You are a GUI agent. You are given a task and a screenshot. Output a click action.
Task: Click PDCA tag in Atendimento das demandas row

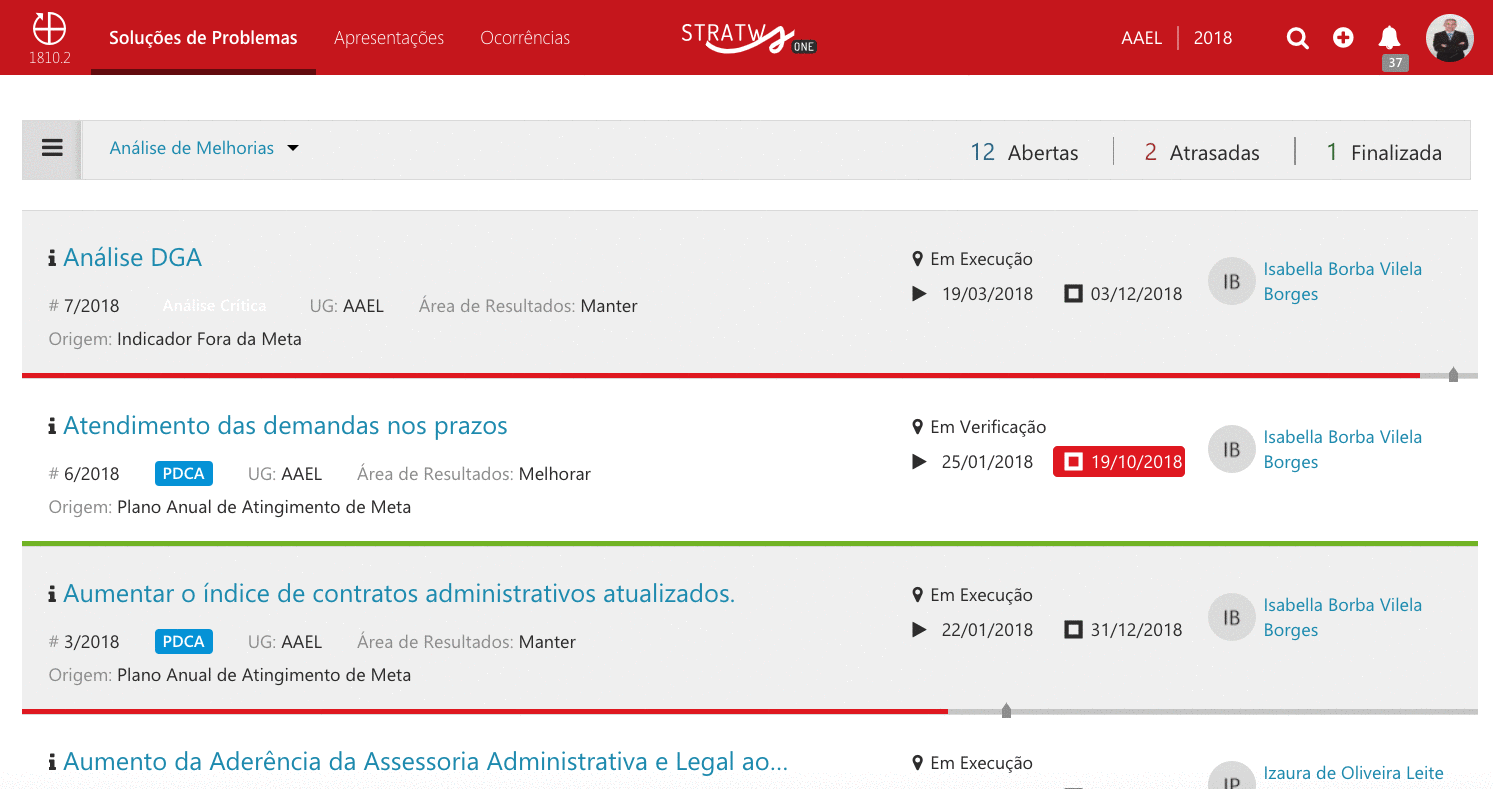(x=183, y=474)
